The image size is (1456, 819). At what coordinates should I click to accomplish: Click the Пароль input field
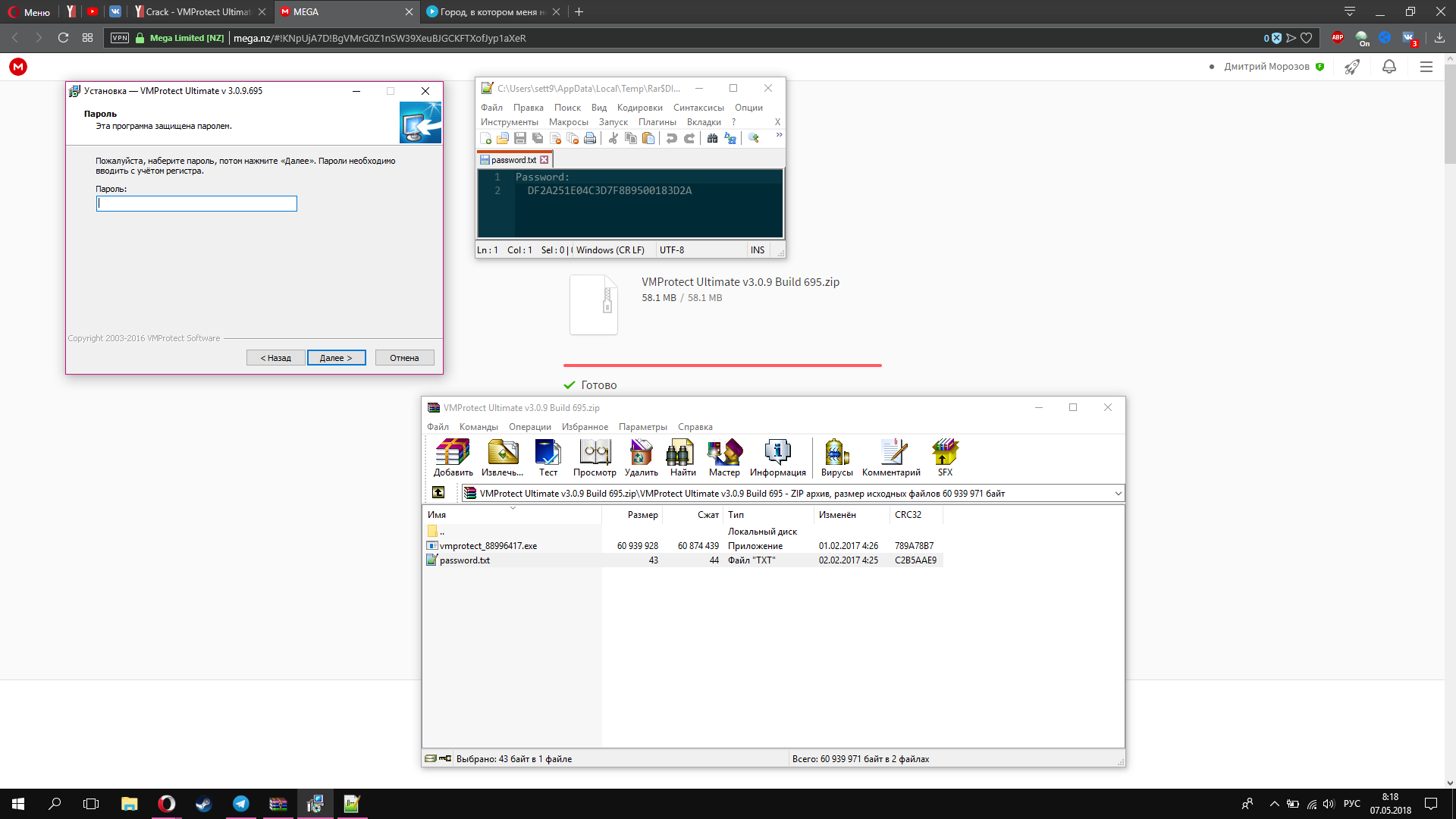pyautogui.click(x=196, y=203)
